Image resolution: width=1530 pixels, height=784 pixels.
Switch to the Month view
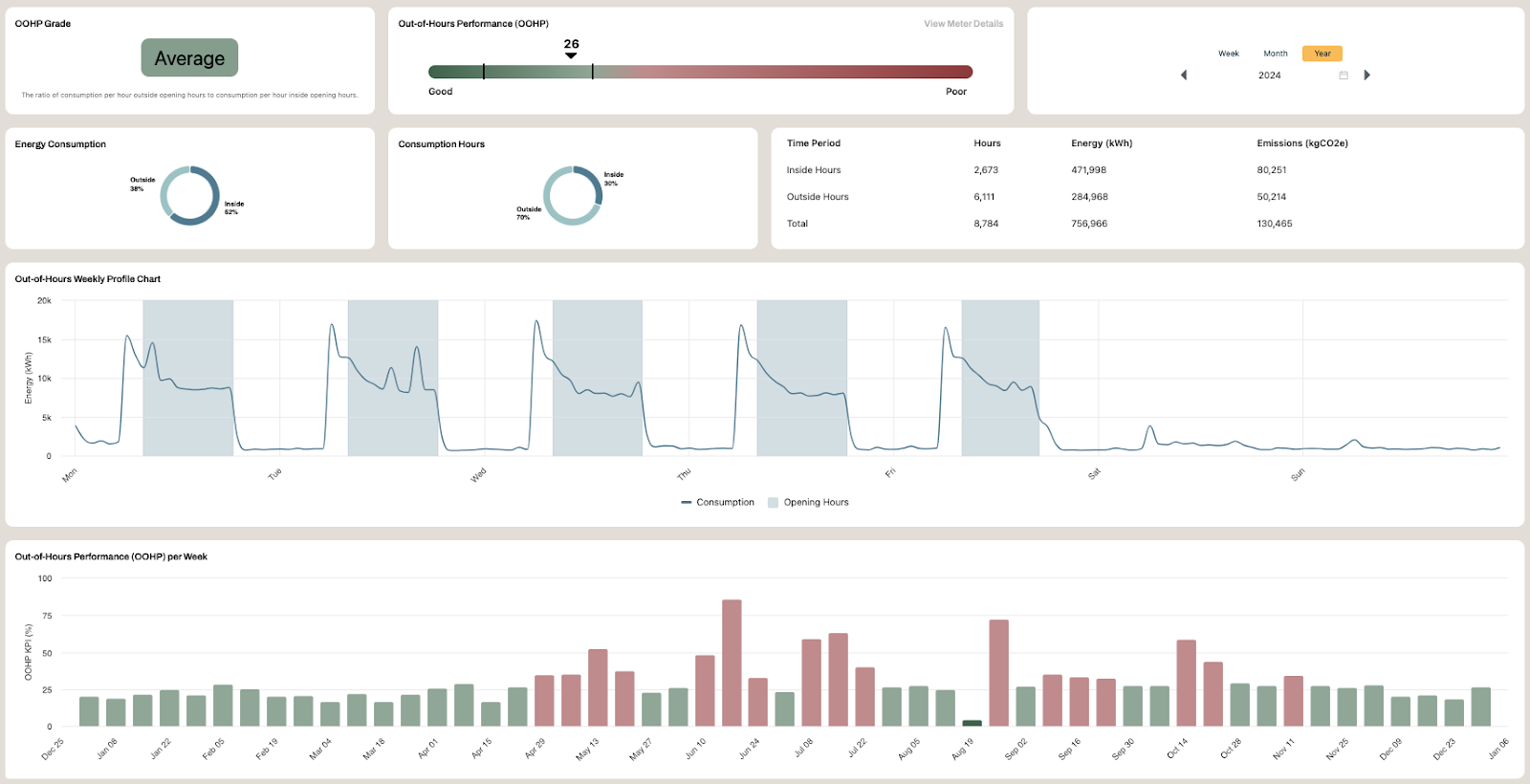[x=1275, y=54]
